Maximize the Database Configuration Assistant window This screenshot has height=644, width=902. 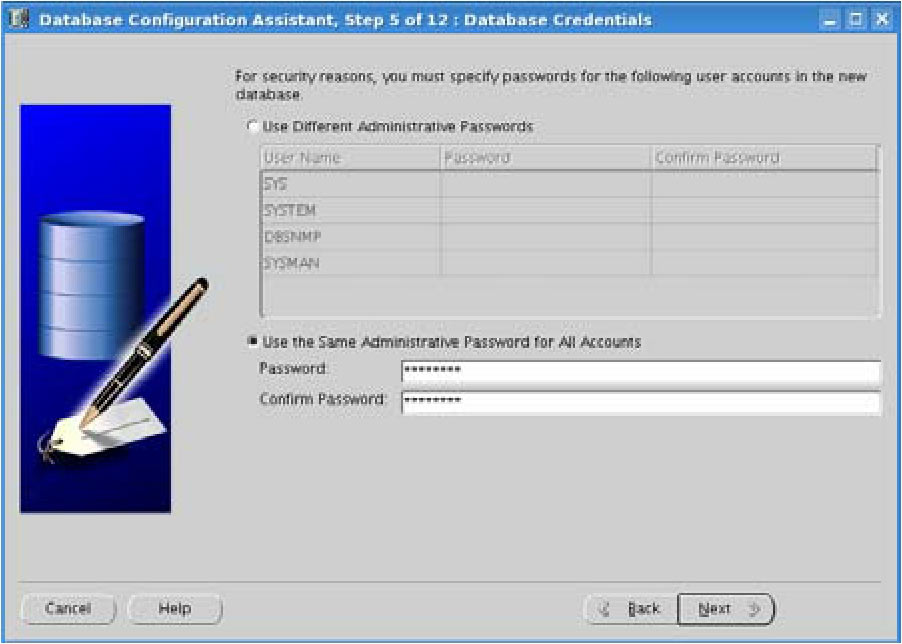pos(858,19)
